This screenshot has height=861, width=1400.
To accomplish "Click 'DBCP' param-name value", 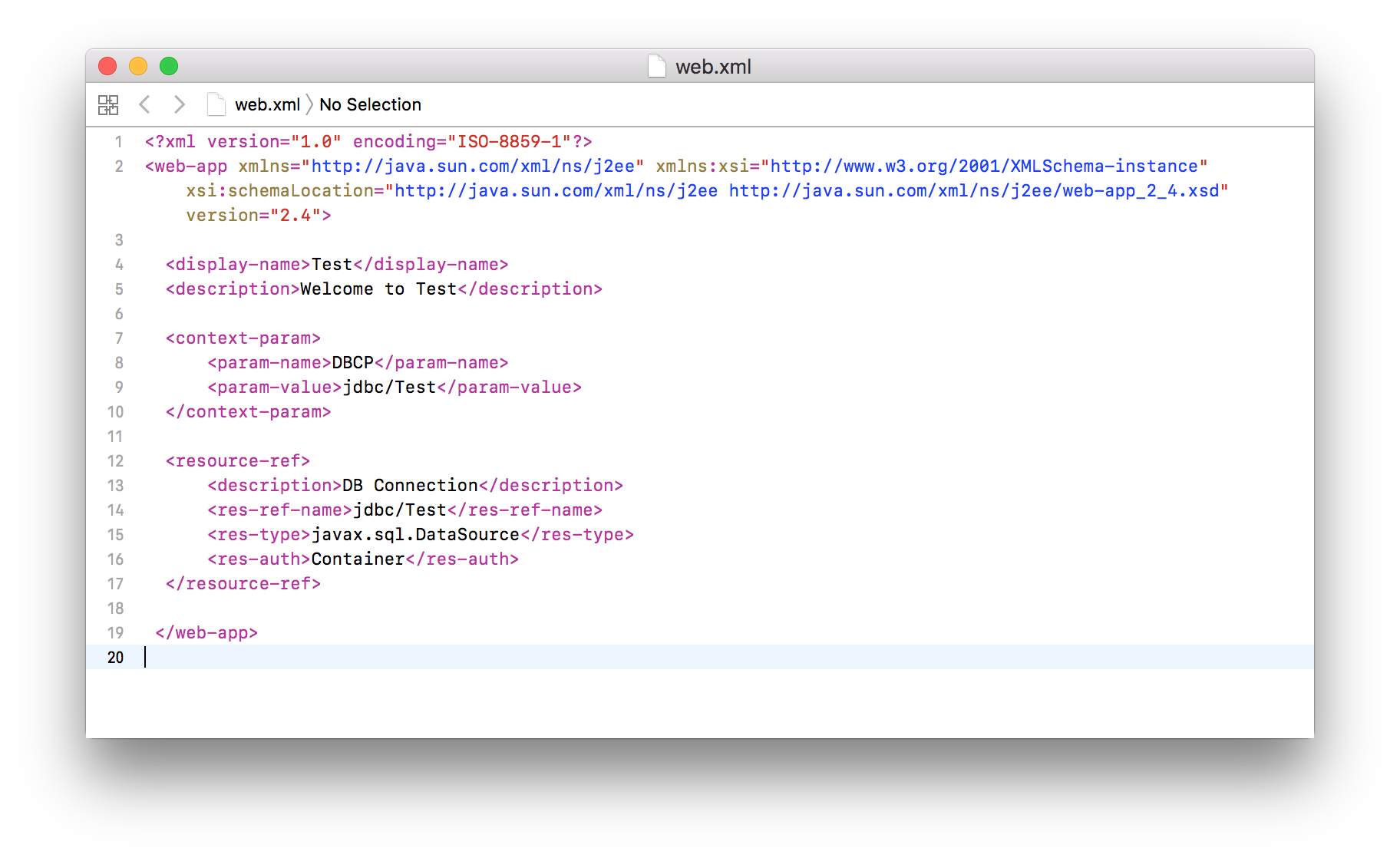I will [352, 363].
